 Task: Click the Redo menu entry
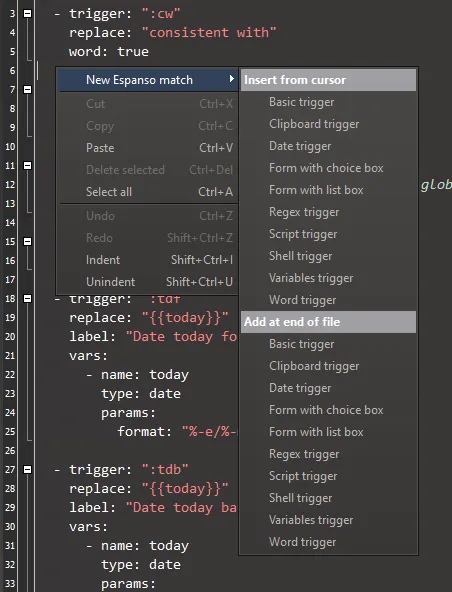click(148, 238)
